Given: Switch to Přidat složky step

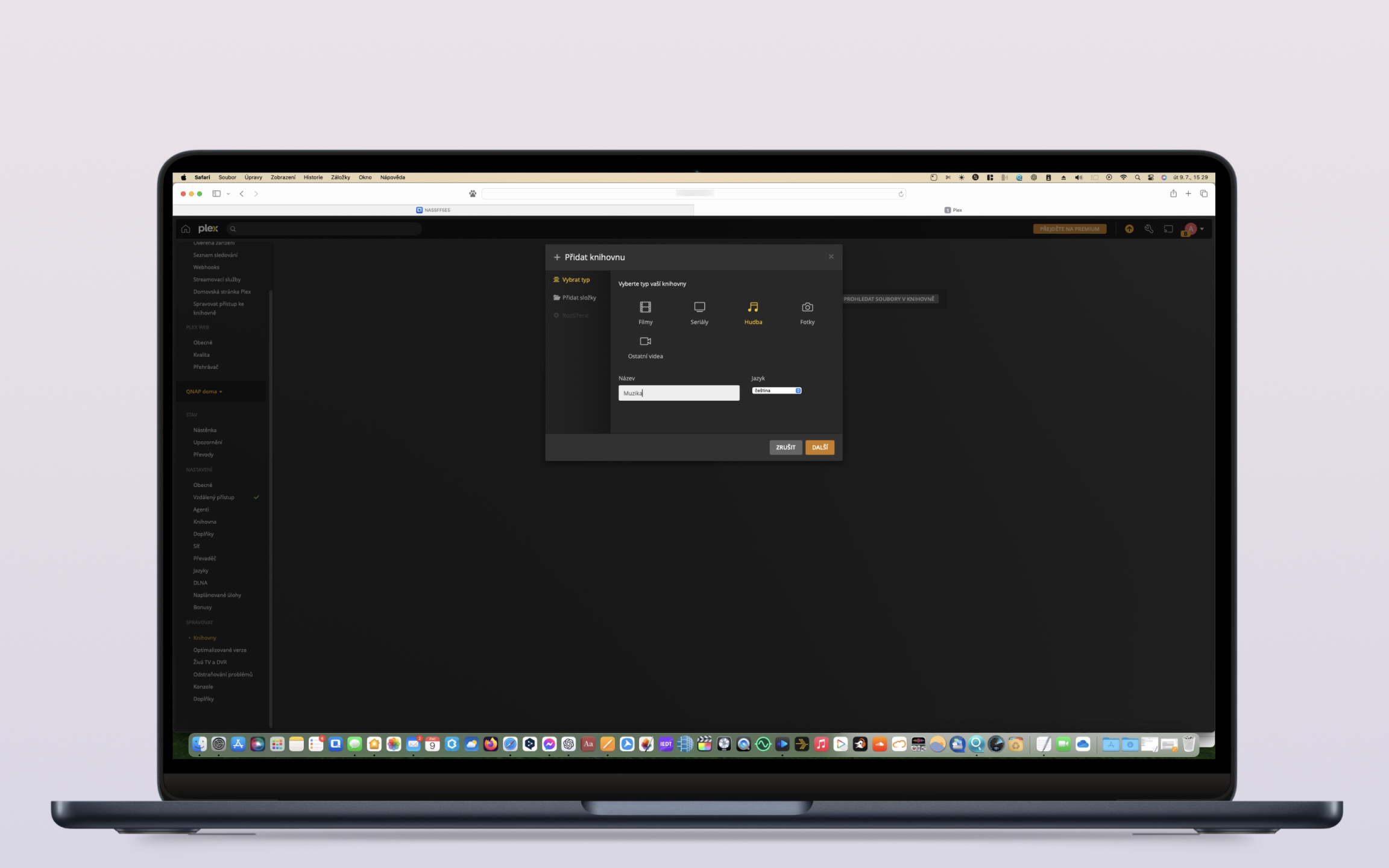Looking at the screenshot, I should pos(579,298).
